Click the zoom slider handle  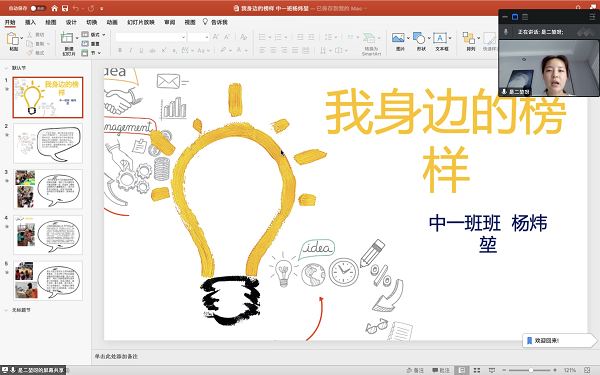[x=531, y=370]
